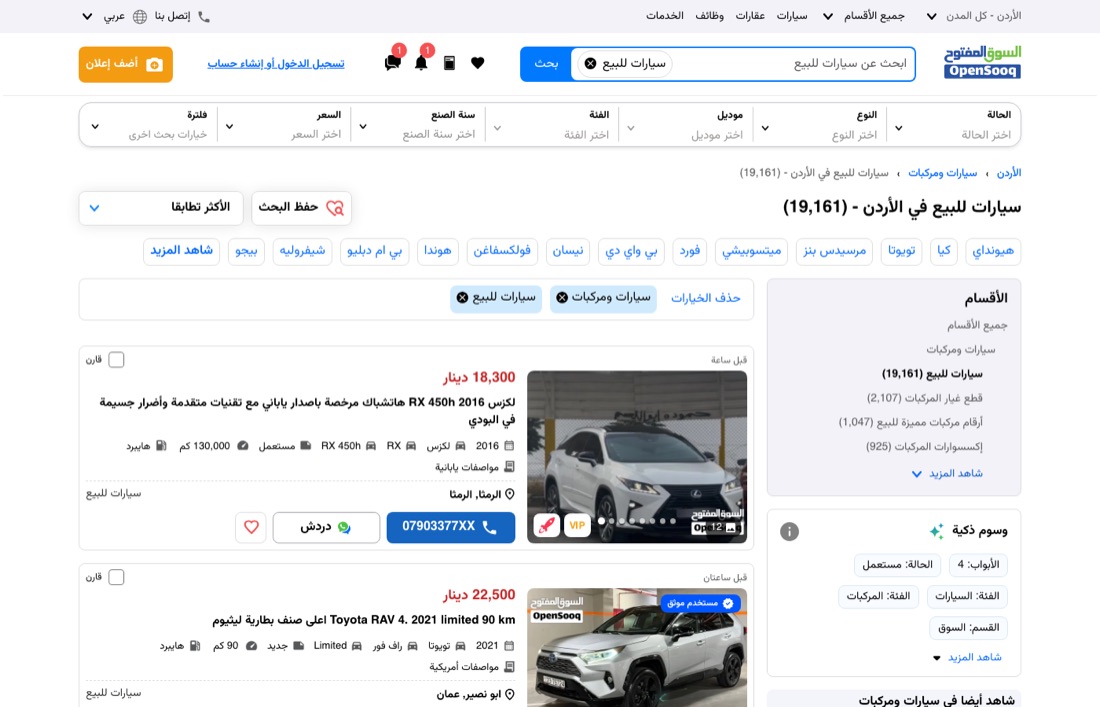Tick the قارن checkbox for Toyota RAV4 listing
Screen dimensions: 1100x707
tap(116, 577)
